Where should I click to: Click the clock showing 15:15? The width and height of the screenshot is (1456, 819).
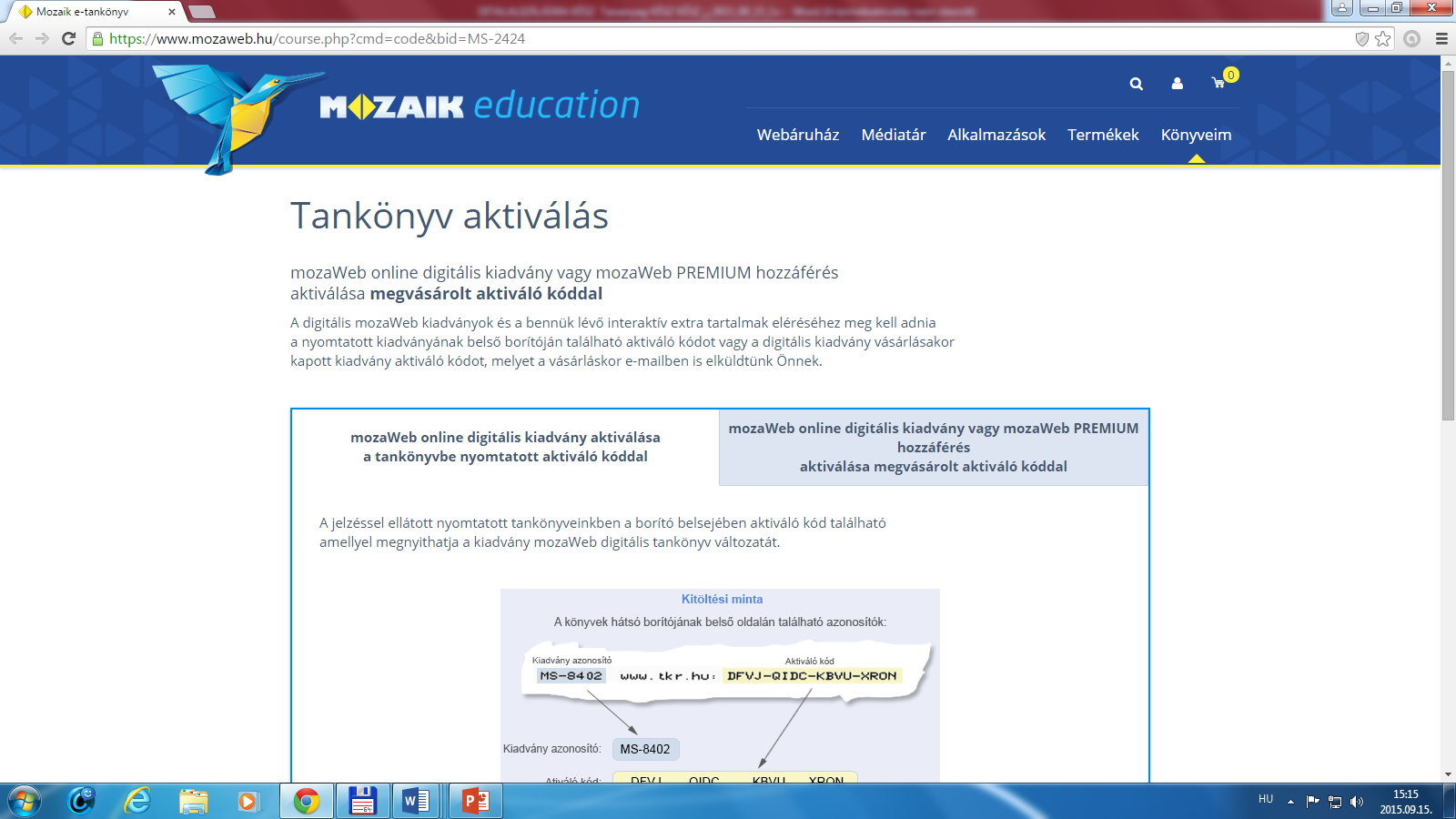click(1406, 794)
